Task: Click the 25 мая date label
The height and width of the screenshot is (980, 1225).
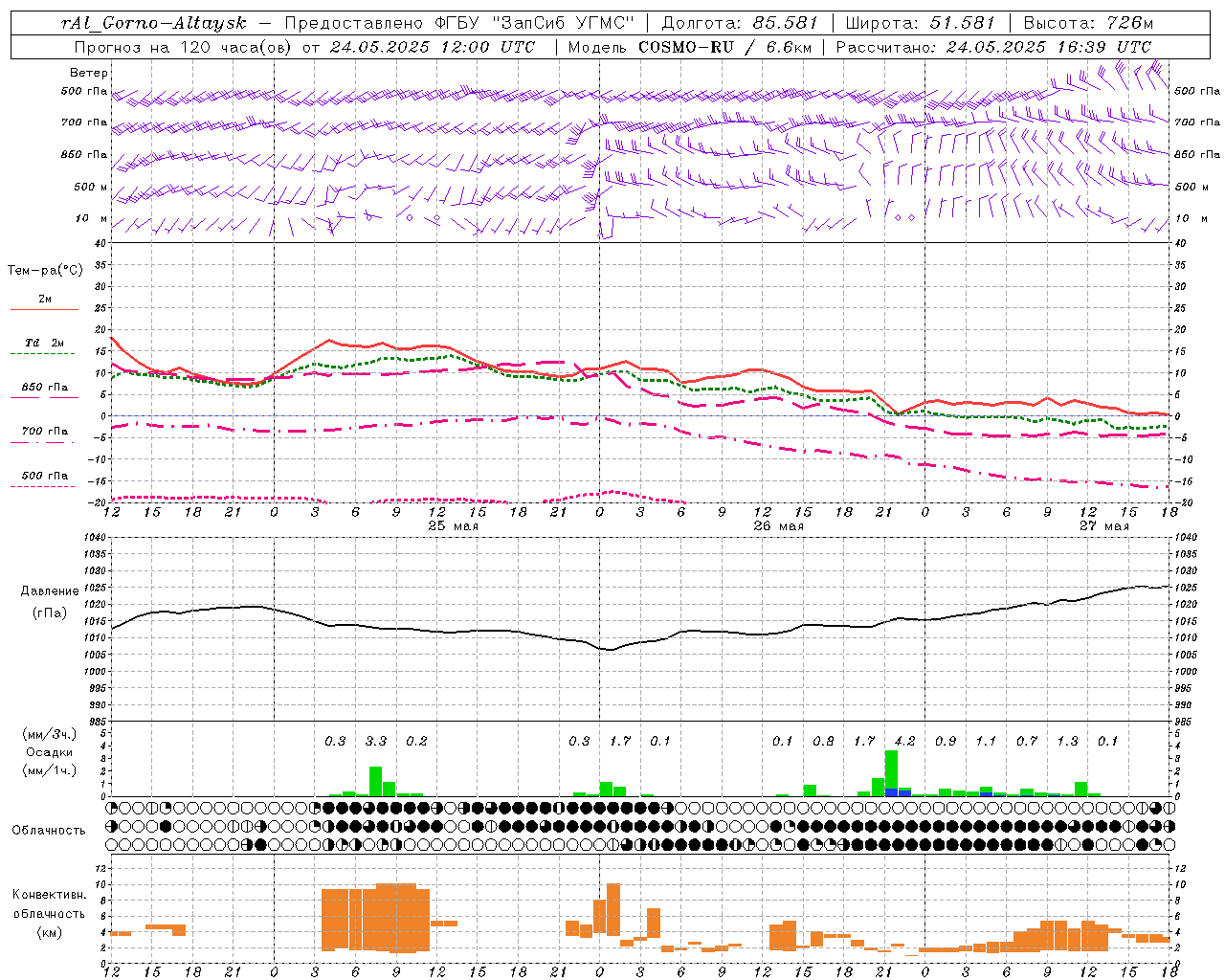Action: (453, 526)
